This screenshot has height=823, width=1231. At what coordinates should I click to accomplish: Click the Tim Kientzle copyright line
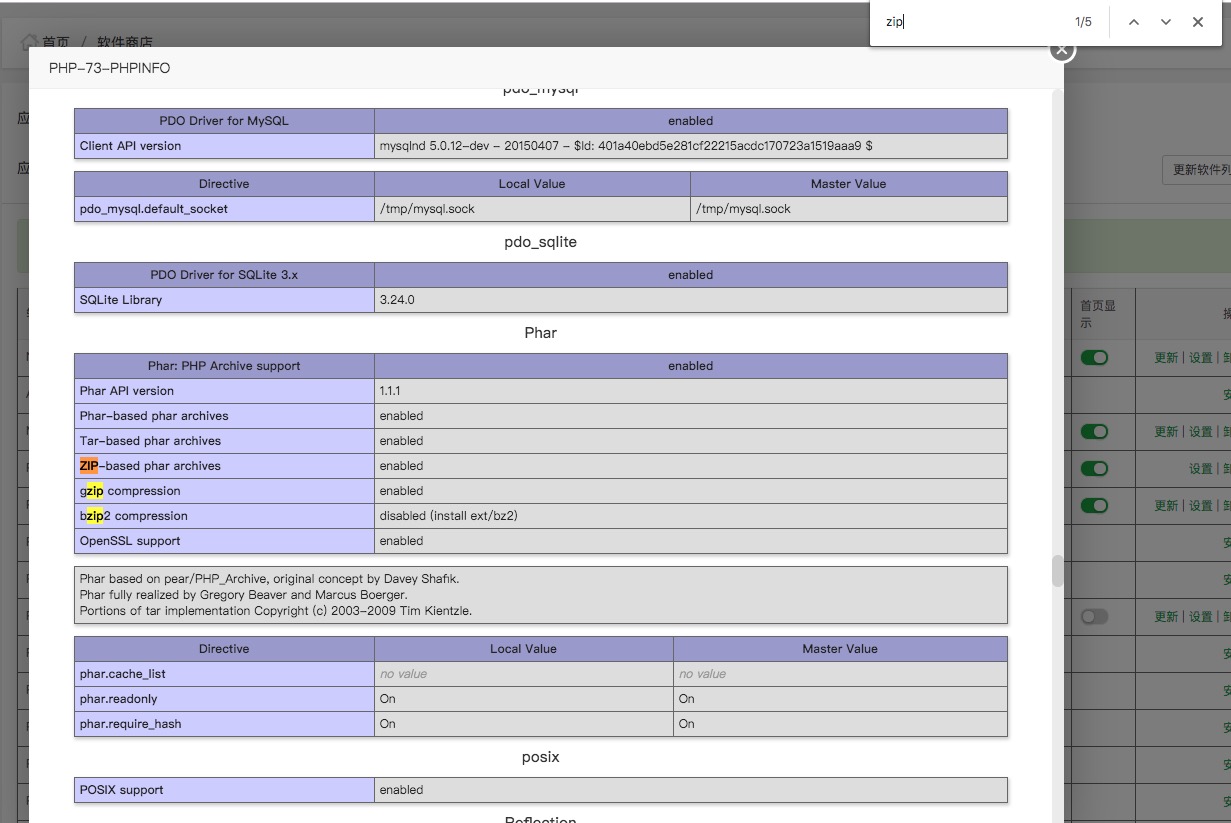click(276, 611)
